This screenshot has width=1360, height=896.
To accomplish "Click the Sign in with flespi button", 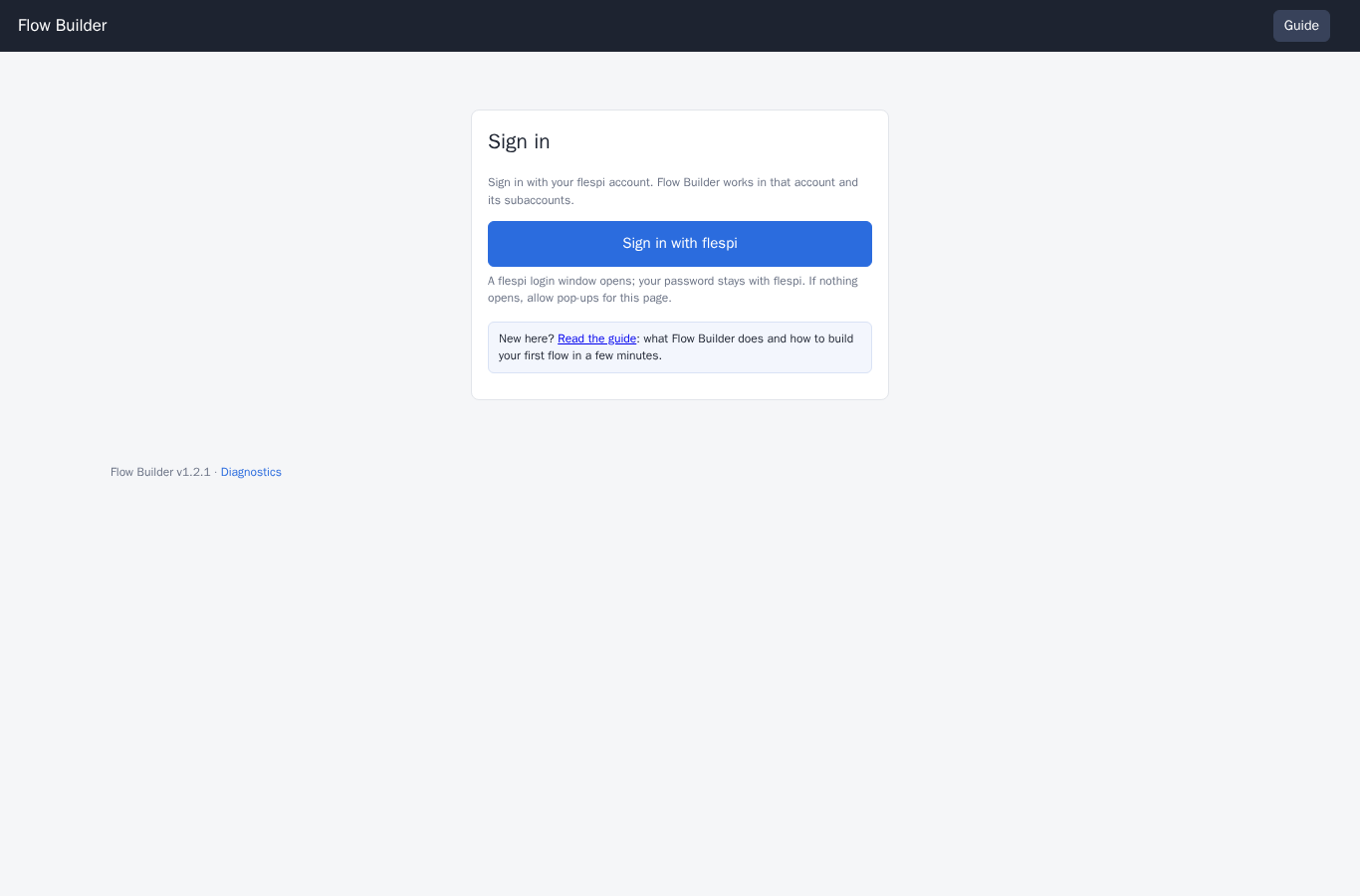I will pyautogui.click(x=680, y=244).
